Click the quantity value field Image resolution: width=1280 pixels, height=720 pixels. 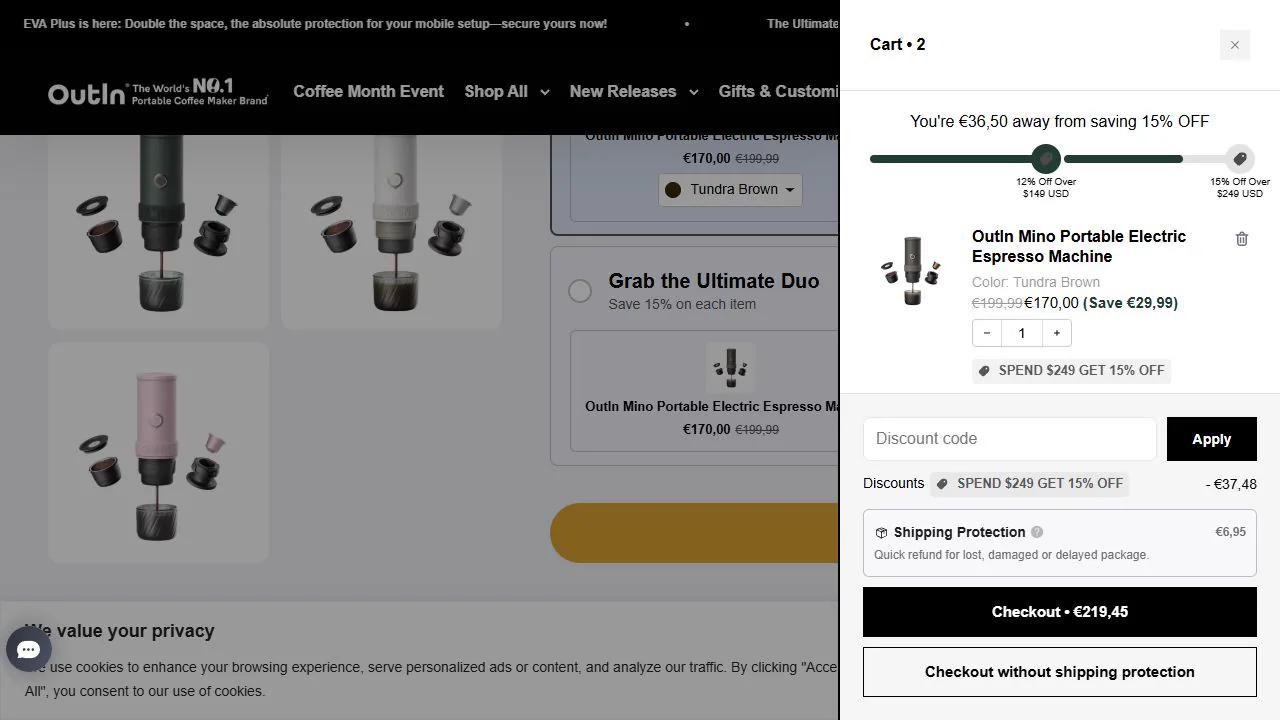(1022, 333)
